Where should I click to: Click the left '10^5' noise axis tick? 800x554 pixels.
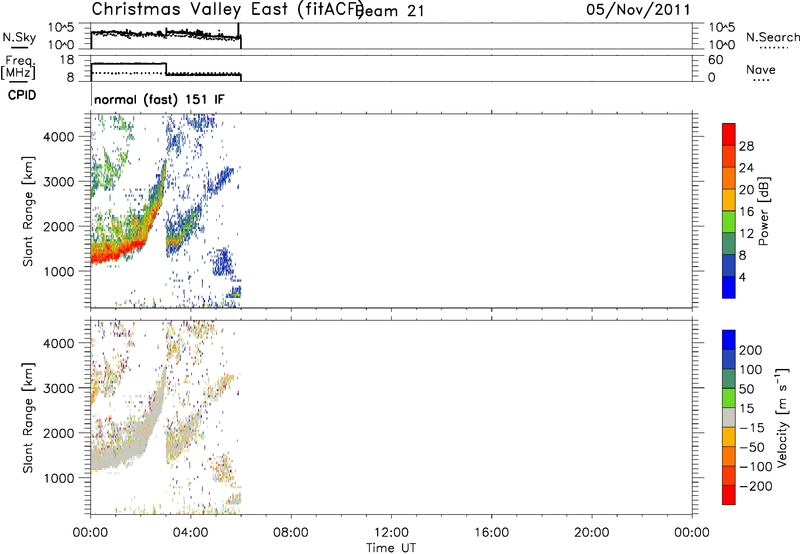point(61,28)
